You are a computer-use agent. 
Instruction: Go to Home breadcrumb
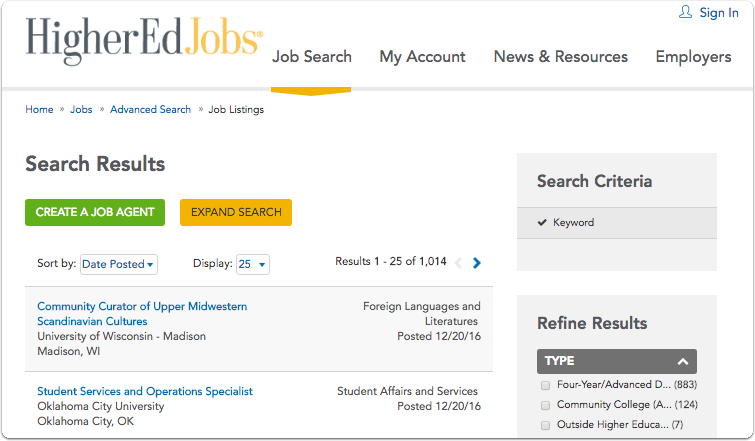(x=39, y=109)
